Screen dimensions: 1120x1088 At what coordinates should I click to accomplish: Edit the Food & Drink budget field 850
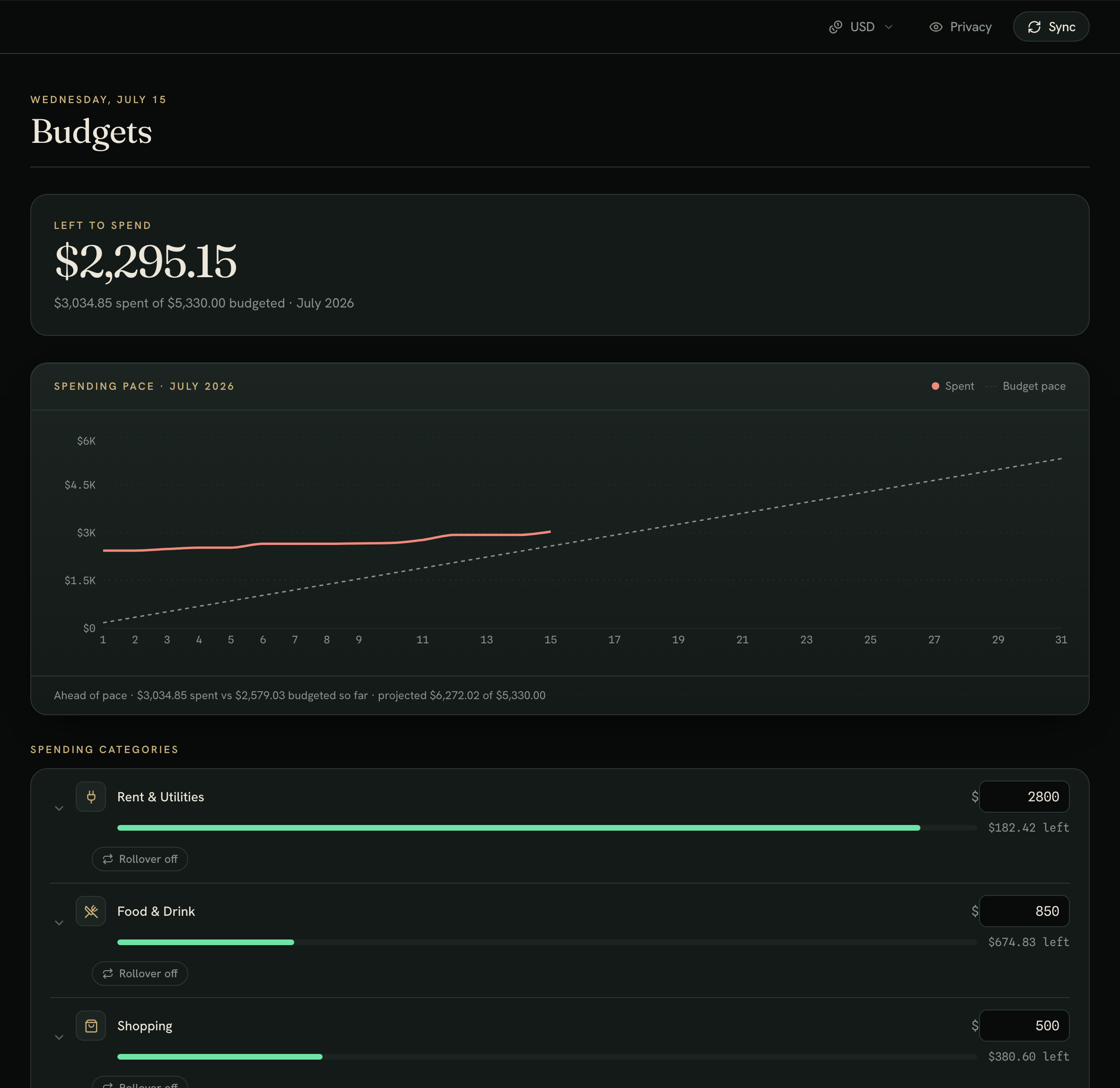click(x=1024, y=911)
